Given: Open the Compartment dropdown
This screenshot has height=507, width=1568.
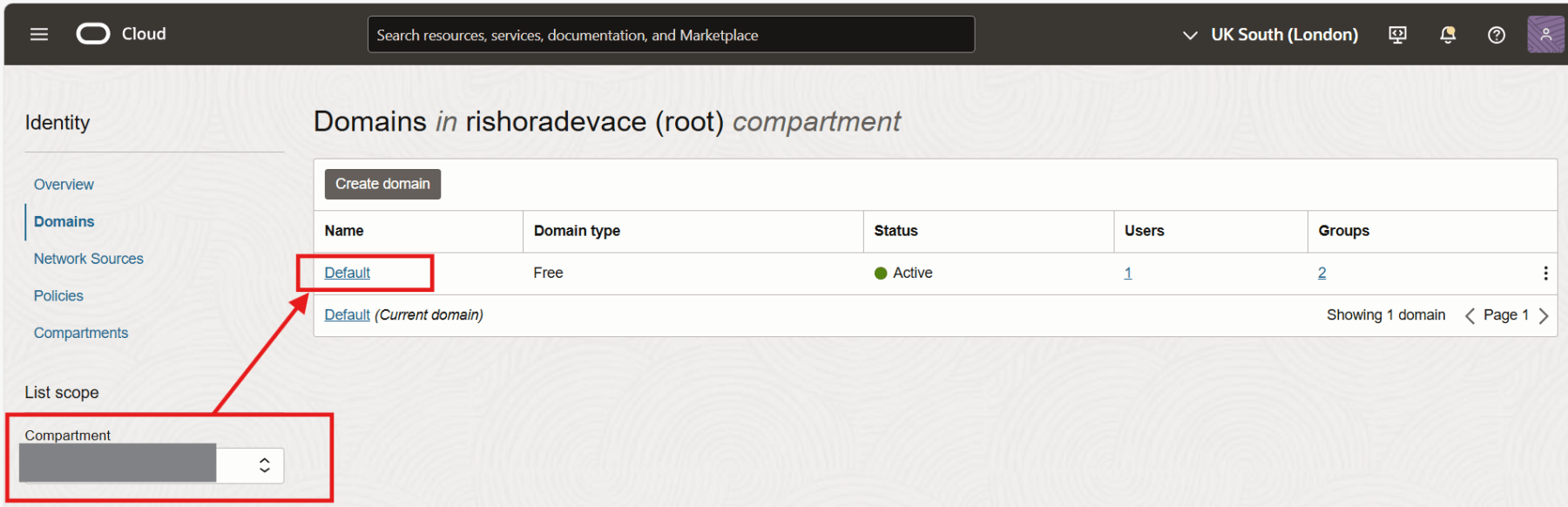Looking at the screenshot, I should tap(152, 465).
